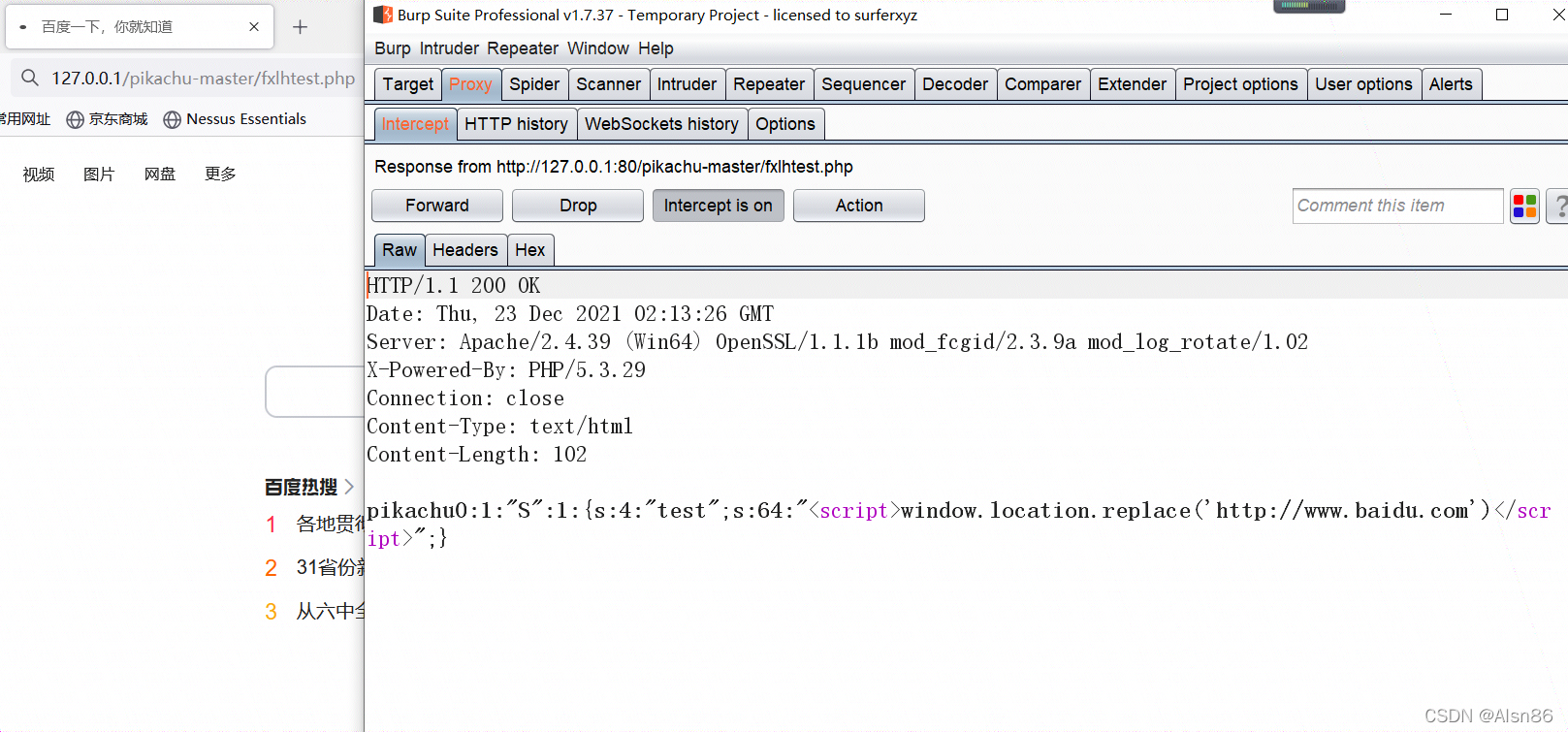
Task: Open the proxy Options sub-tab
Action: (x=785, y=124)
